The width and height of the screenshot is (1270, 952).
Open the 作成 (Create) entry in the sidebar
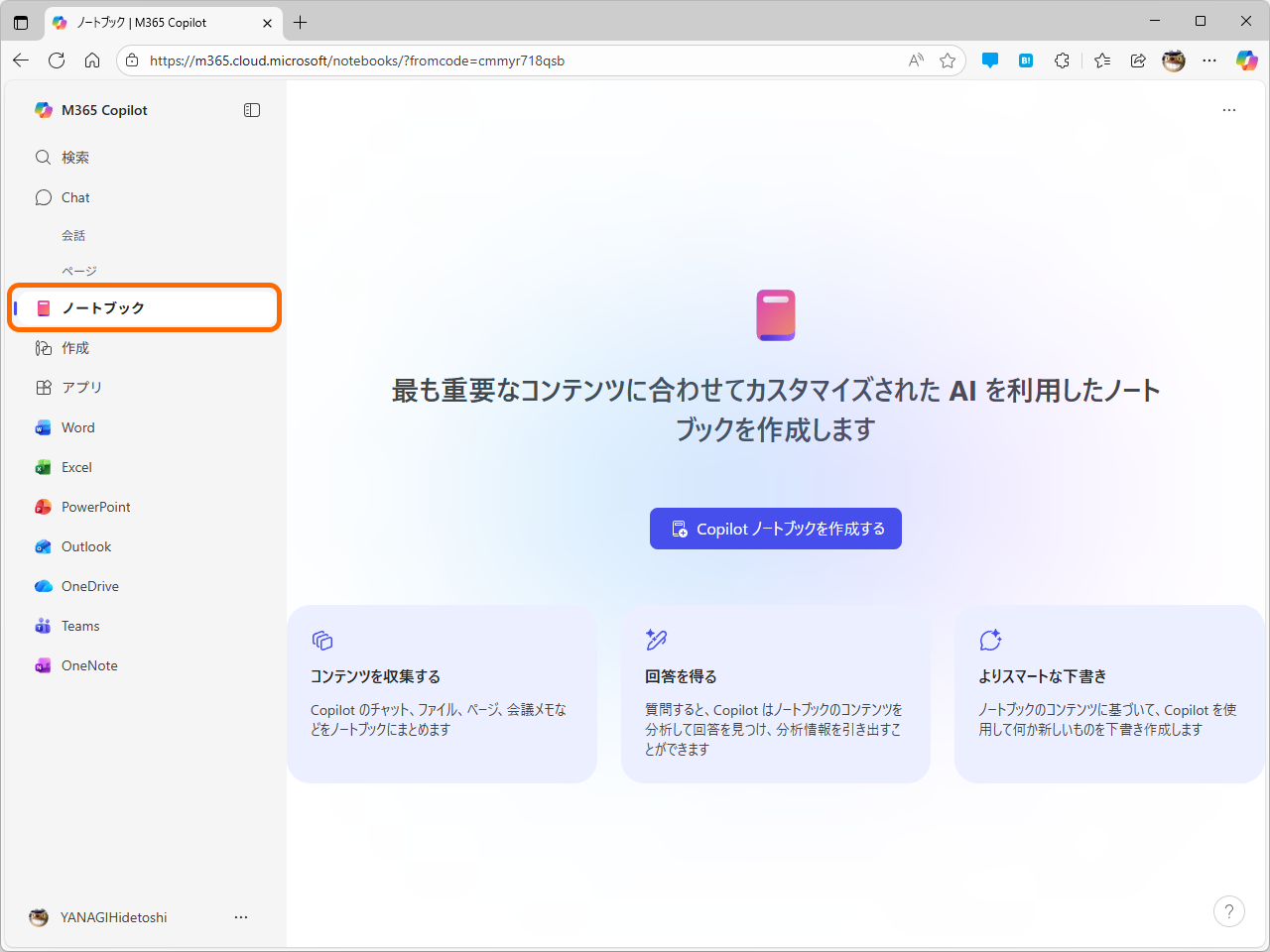point(73,348)
